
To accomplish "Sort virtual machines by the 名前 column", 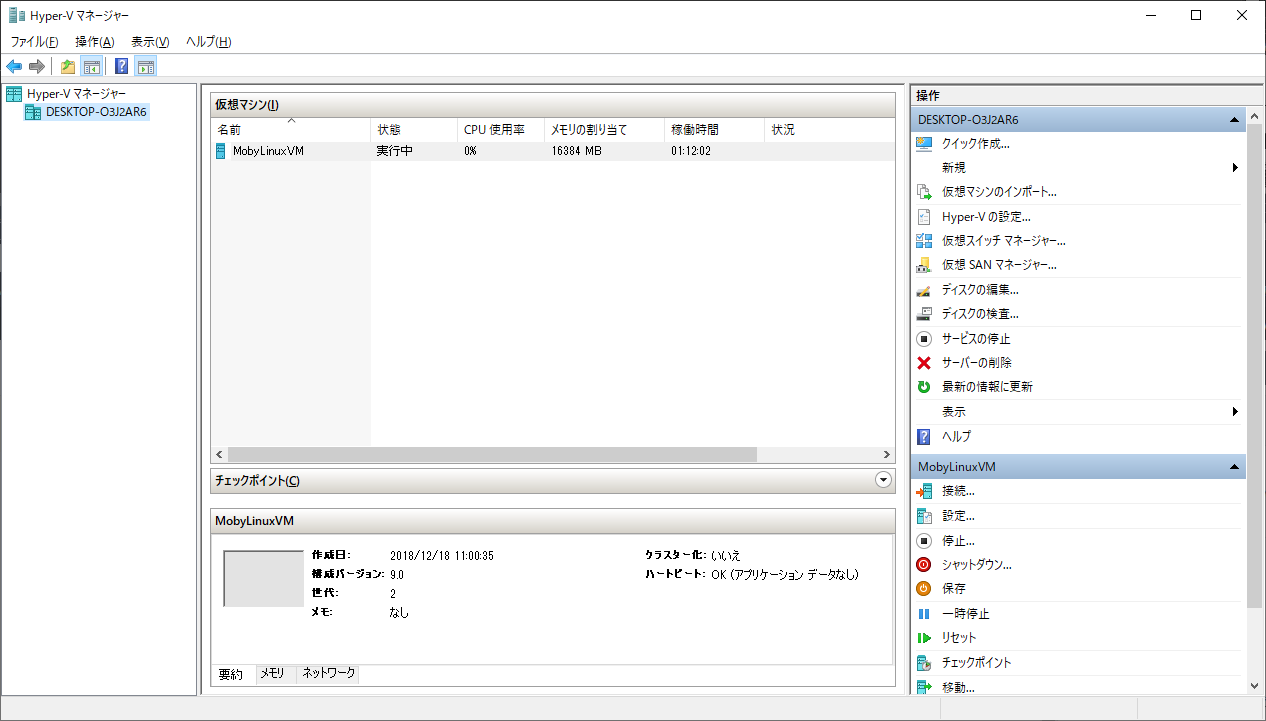I will (x=291, y=130).
